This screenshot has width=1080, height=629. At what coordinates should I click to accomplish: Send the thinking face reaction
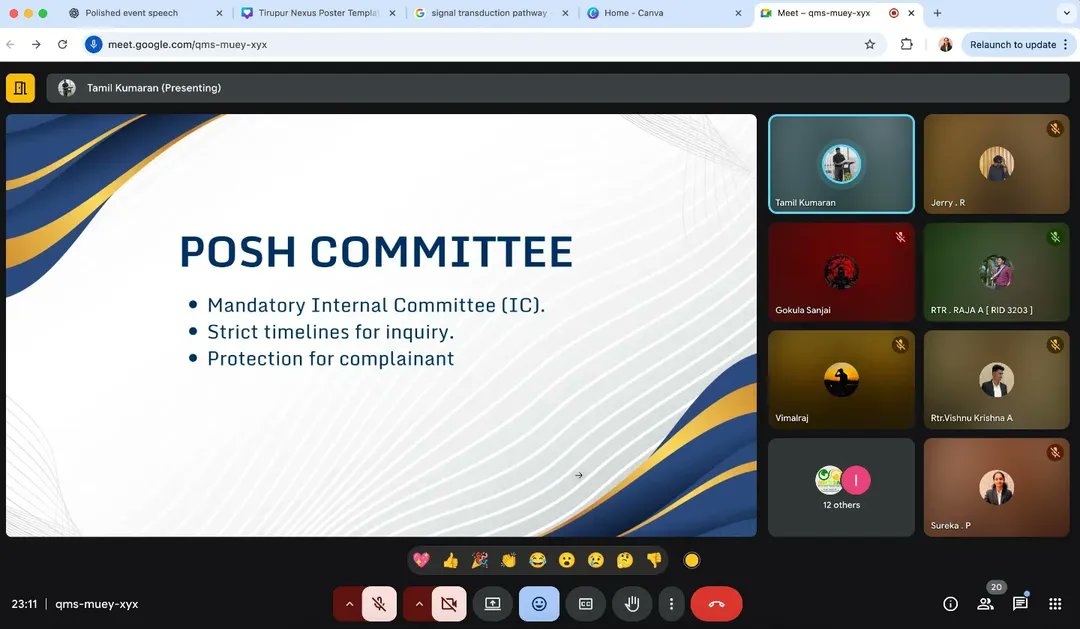[x=625, y=560]
